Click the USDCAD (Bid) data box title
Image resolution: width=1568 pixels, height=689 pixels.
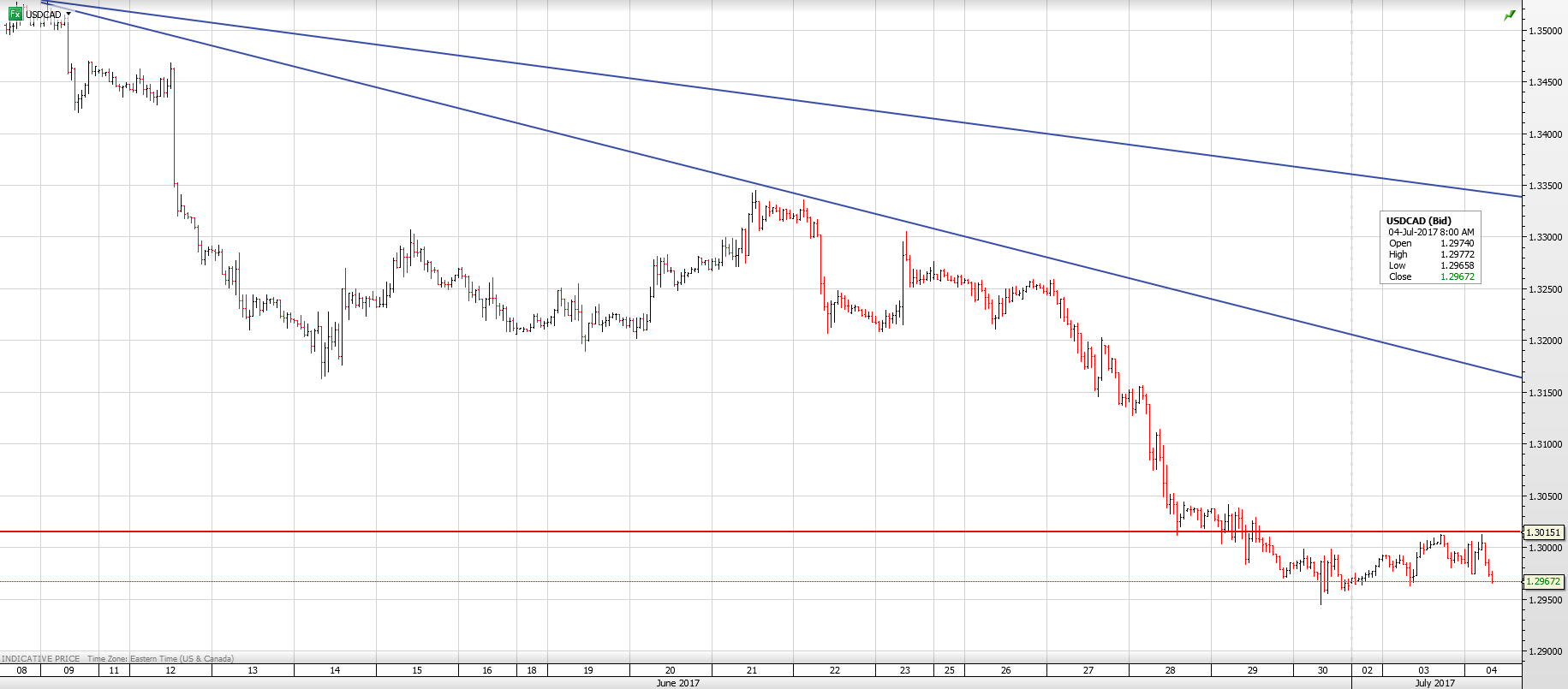coord(1418,221)
